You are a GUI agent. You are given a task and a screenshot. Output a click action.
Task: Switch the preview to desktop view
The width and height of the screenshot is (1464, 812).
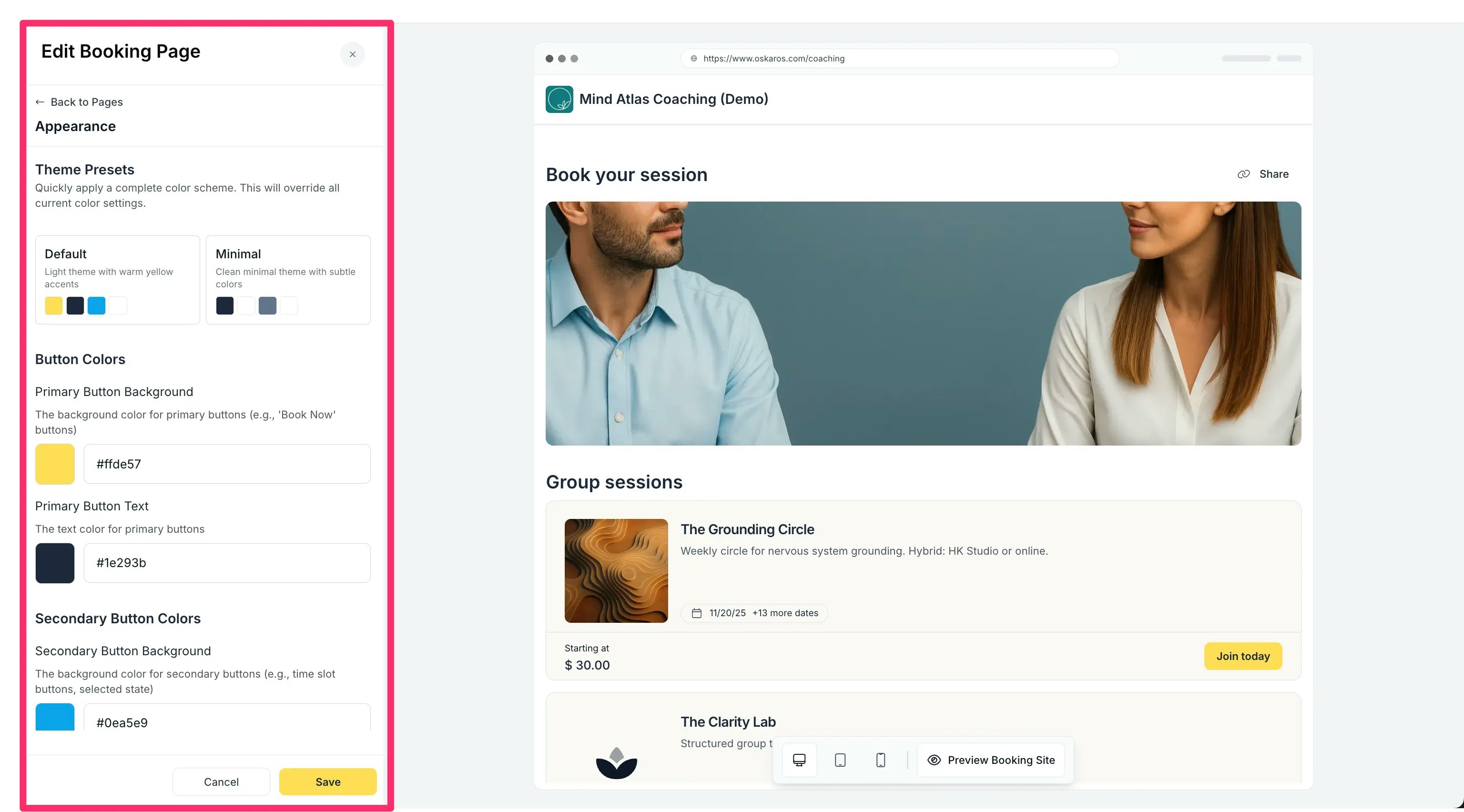(799, 760)
